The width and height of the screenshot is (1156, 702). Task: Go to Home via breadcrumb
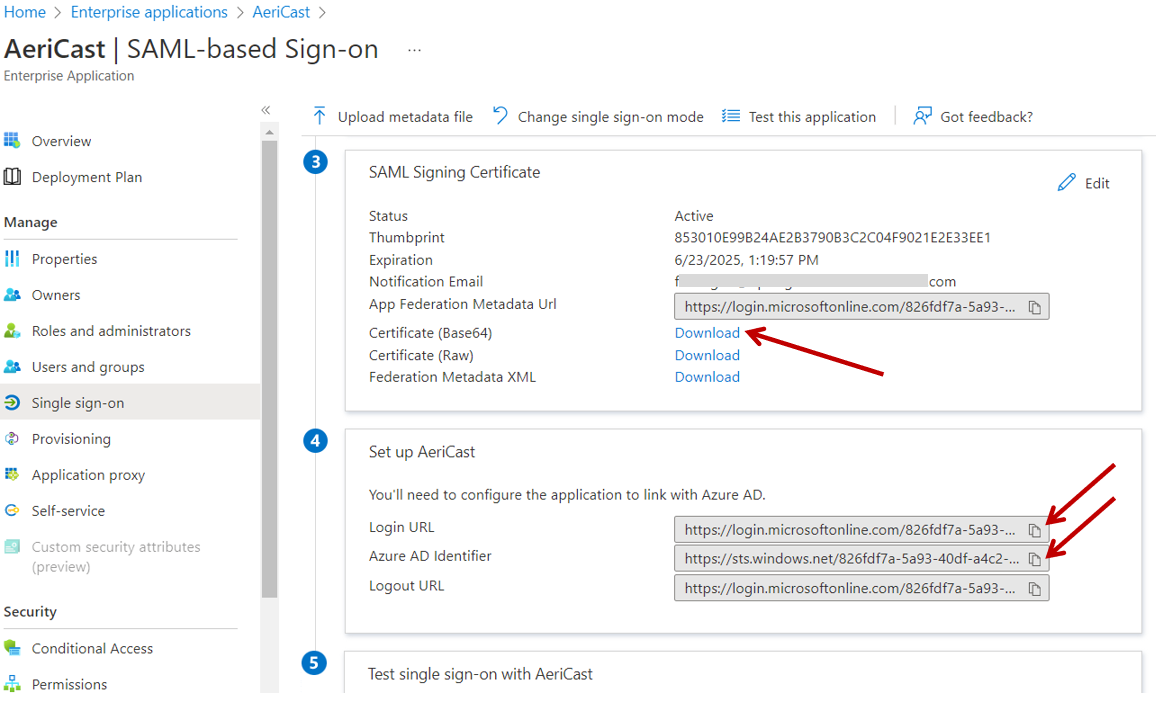[x=25, y=12]
